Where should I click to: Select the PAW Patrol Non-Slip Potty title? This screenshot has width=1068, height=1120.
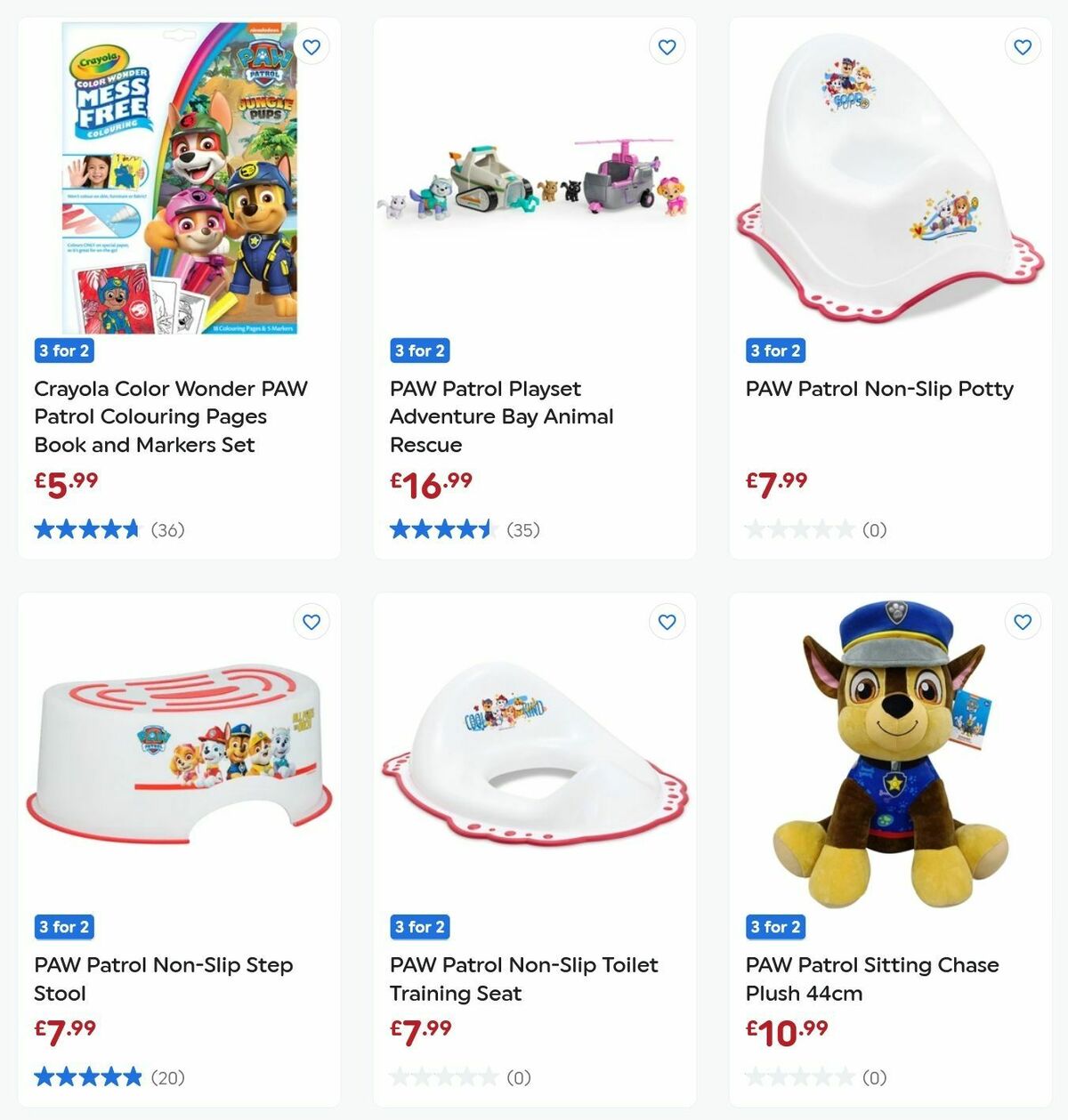coord(878,389)
